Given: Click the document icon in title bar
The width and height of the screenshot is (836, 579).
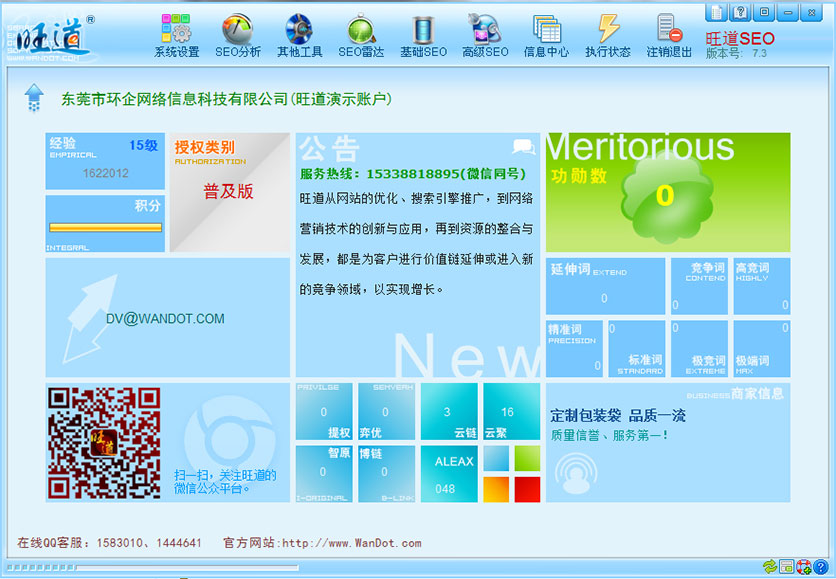Looking at the screenshot, I should coord(717,12).
